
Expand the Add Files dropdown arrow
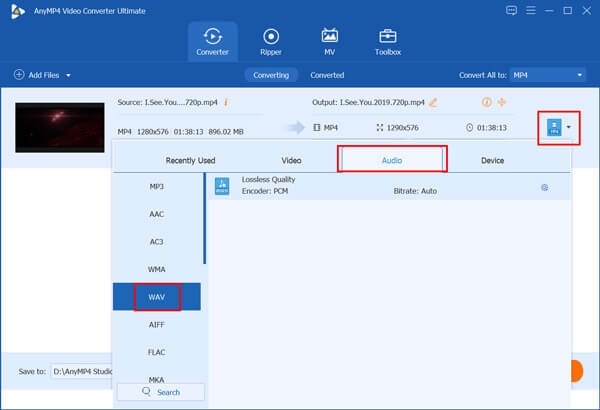pos(68,75)
